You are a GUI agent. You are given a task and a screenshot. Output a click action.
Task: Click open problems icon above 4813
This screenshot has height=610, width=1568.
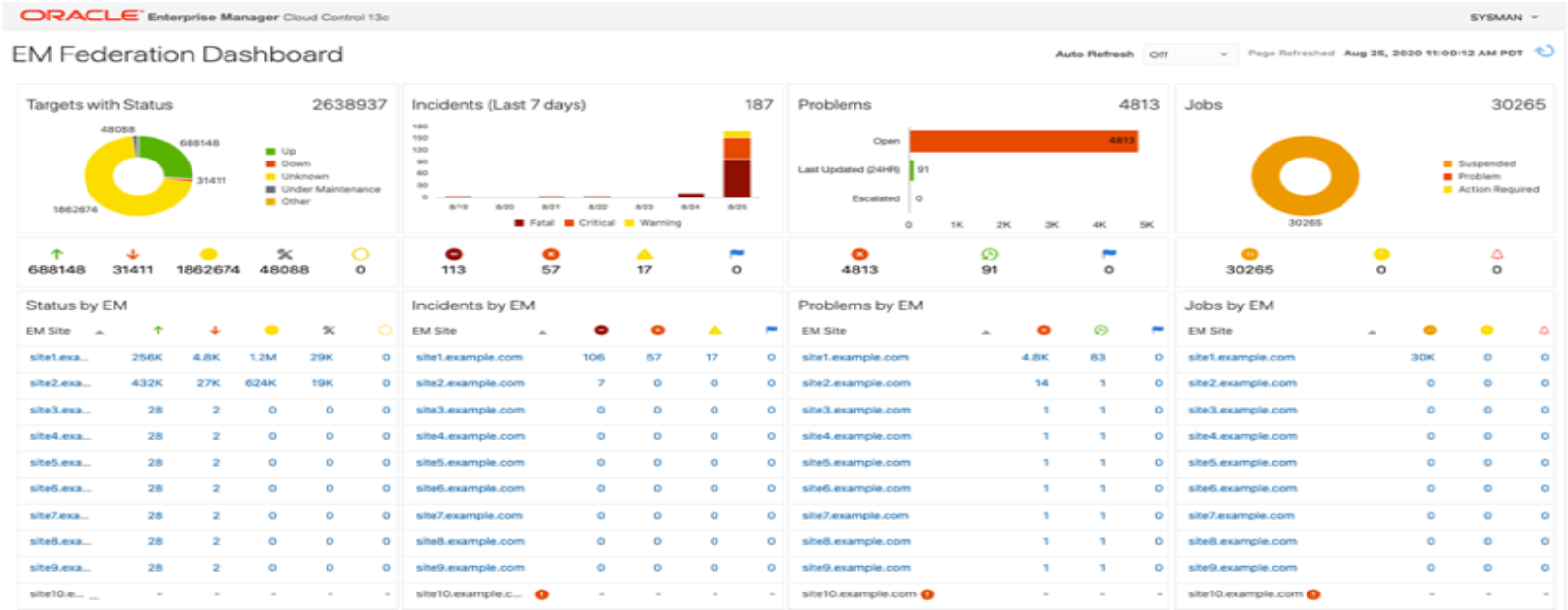[859, 254]
